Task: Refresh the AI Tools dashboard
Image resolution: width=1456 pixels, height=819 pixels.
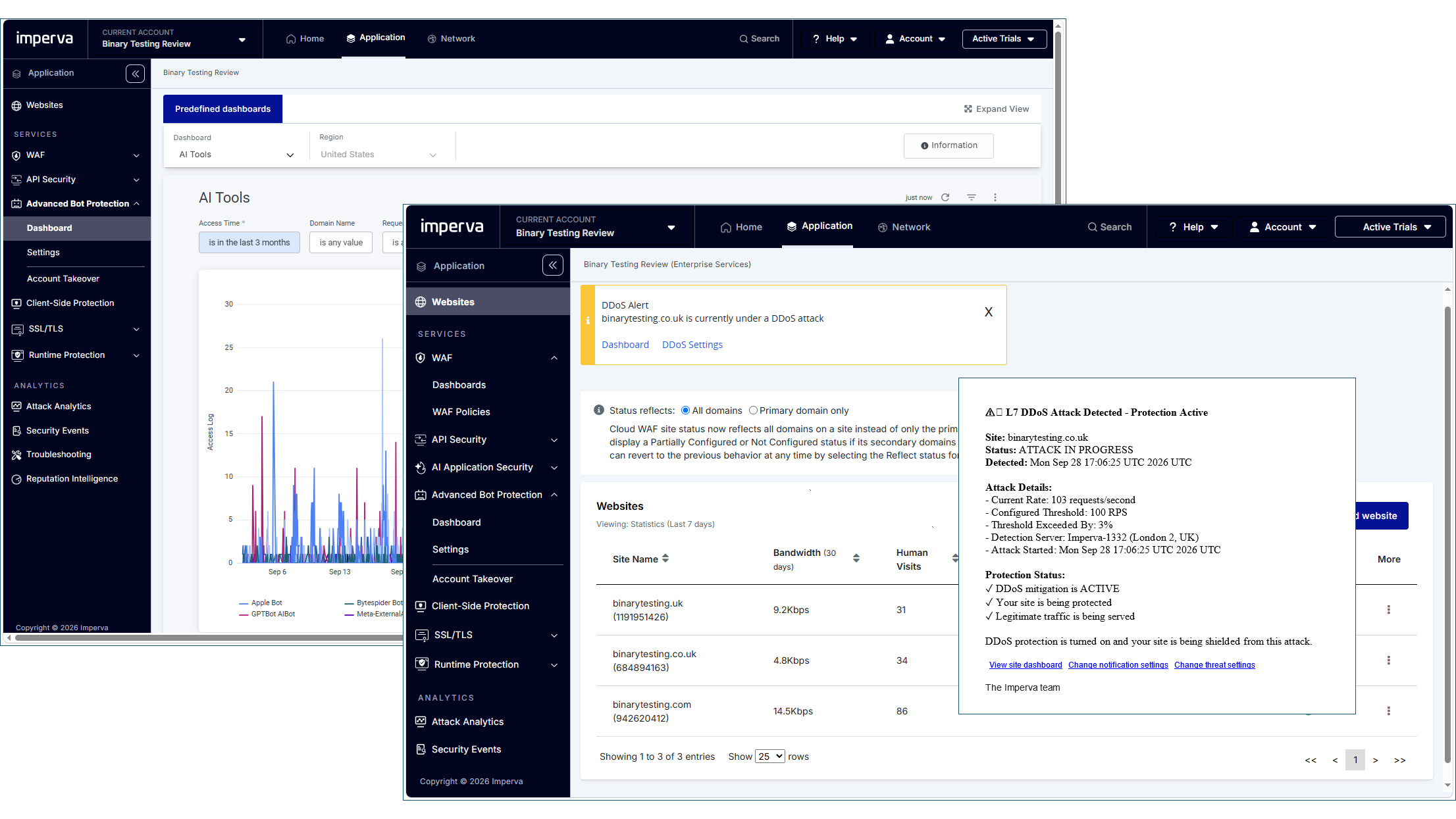Action: click(x=945, y=197)
